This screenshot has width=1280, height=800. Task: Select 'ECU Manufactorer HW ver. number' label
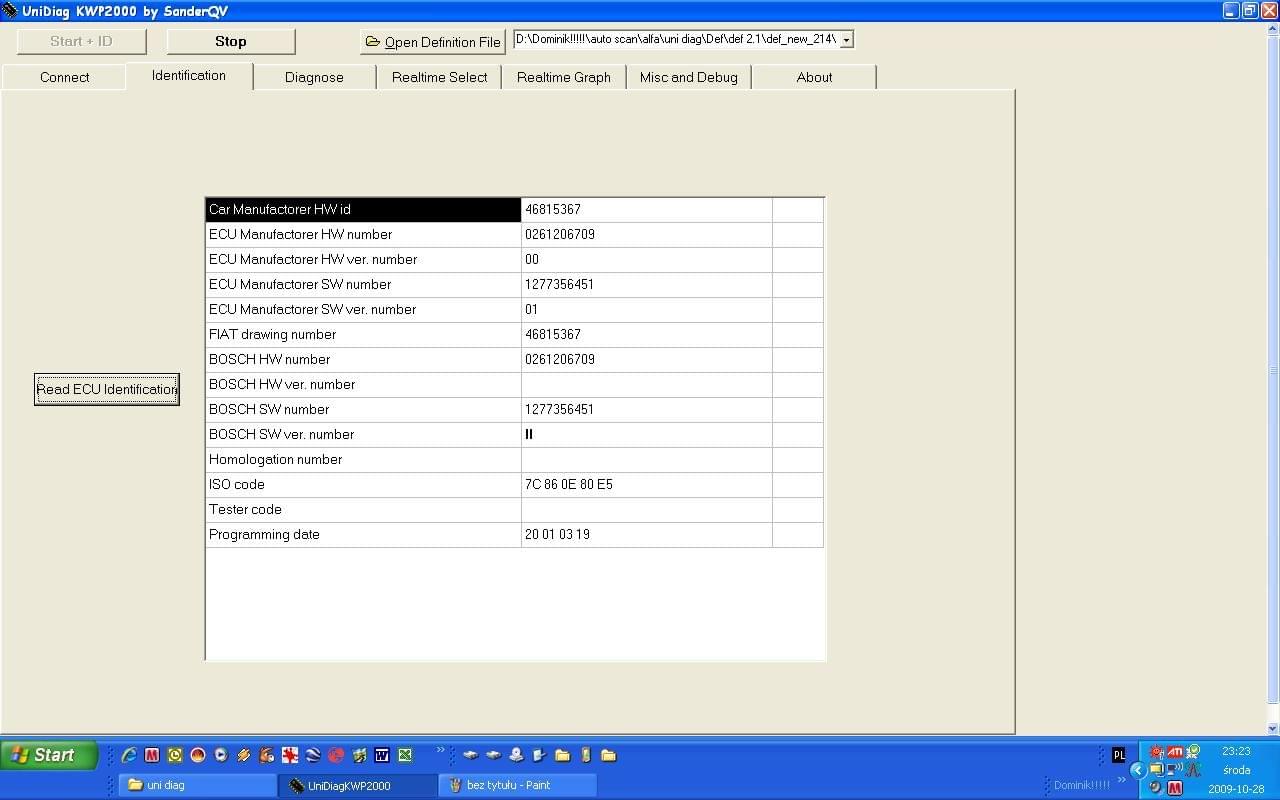point(363,260)
